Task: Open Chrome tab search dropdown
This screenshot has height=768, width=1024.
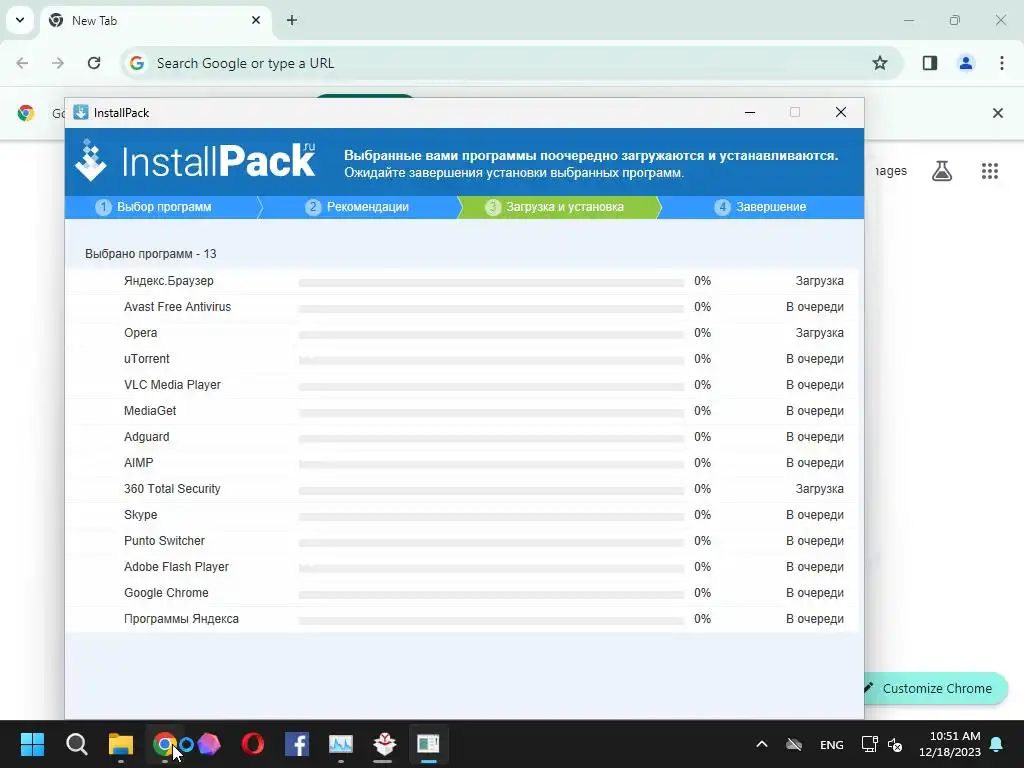Action: [20, 20]
